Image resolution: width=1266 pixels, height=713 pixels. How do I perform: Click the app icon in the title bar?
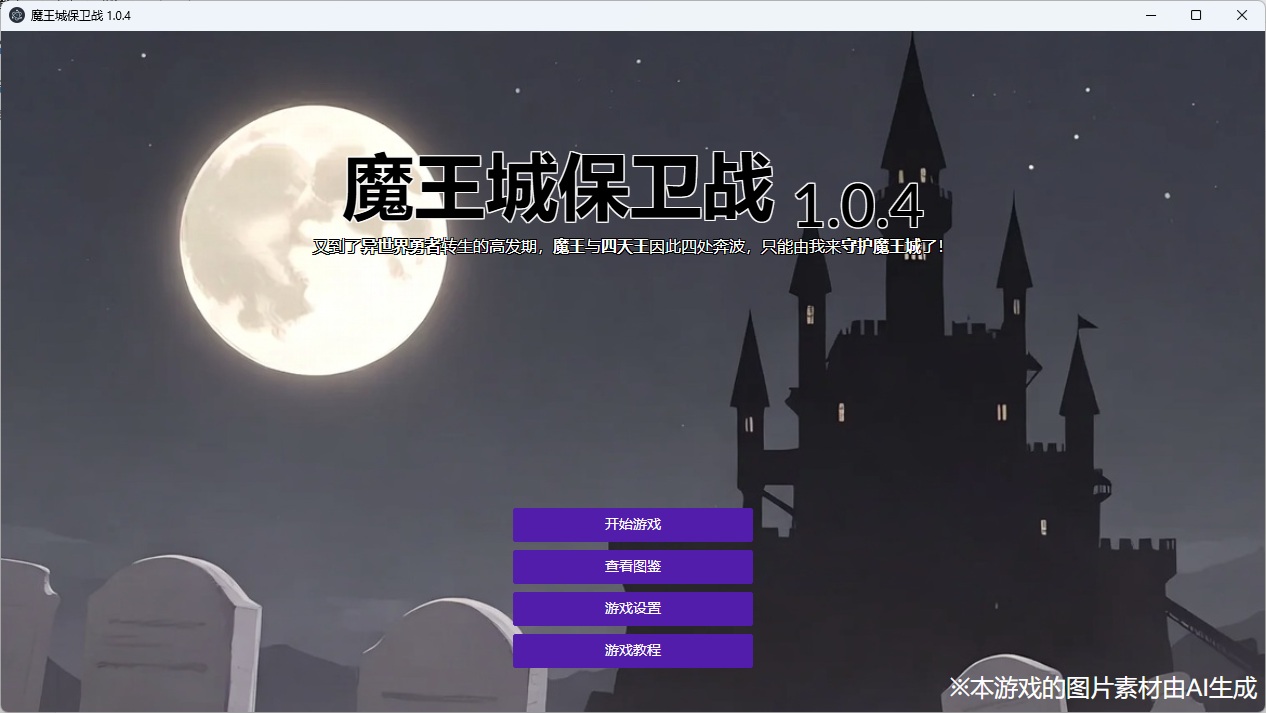[x=17, y=15]
